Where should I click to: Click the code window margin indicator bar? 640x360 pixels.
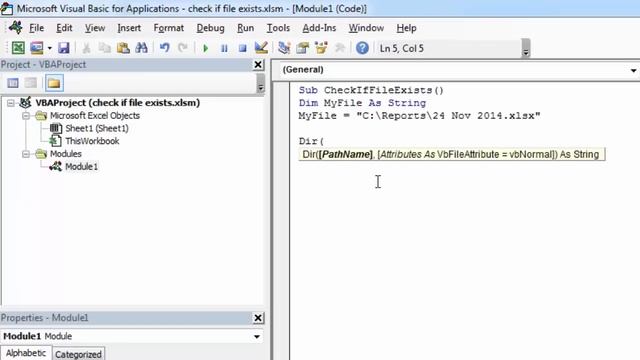tap(281, 220)
